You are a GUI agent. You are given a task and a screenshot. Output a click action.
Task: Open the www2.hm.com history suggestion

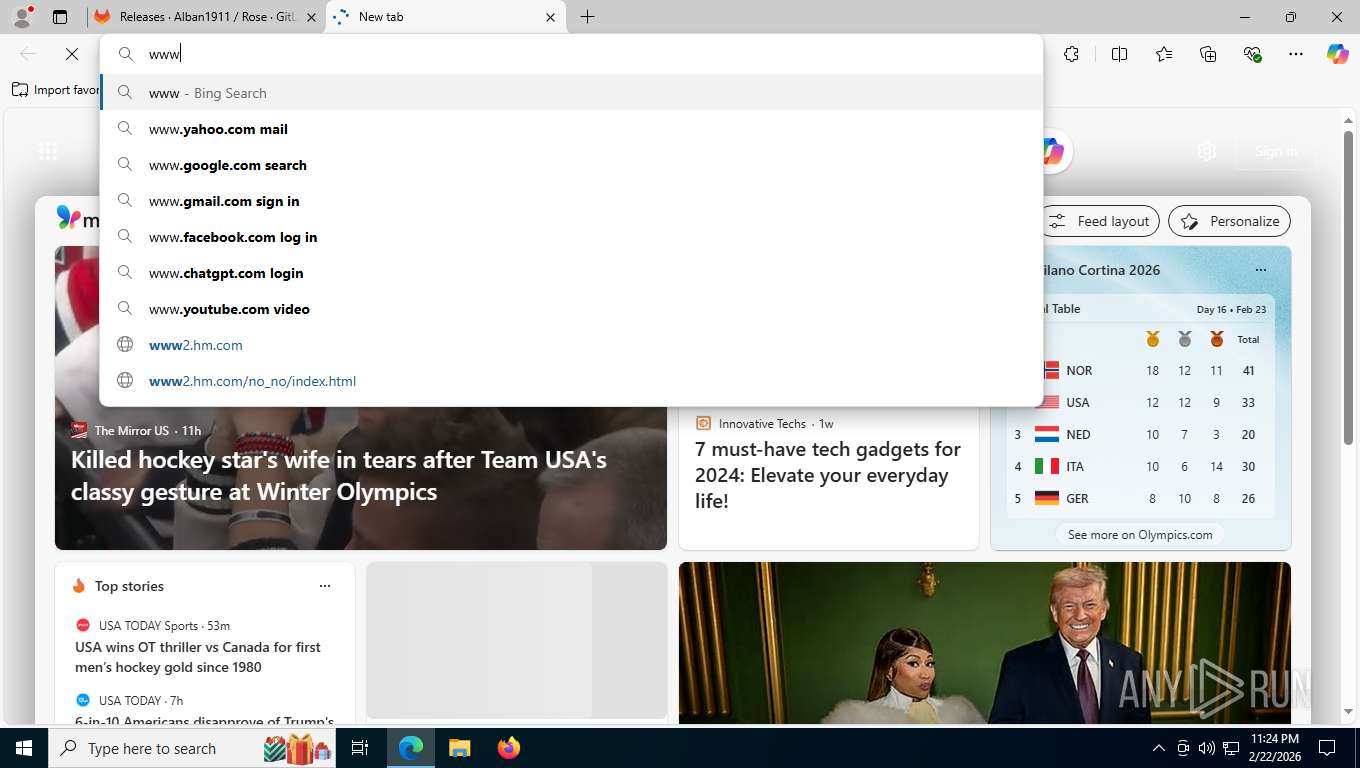pos(572,345)
